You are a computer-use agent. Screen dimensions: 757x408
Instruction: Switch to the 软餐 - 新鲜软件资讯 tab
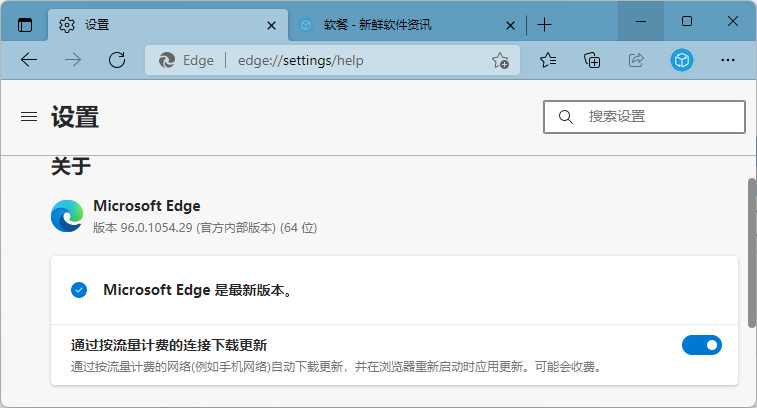click(x=400, y=25)
